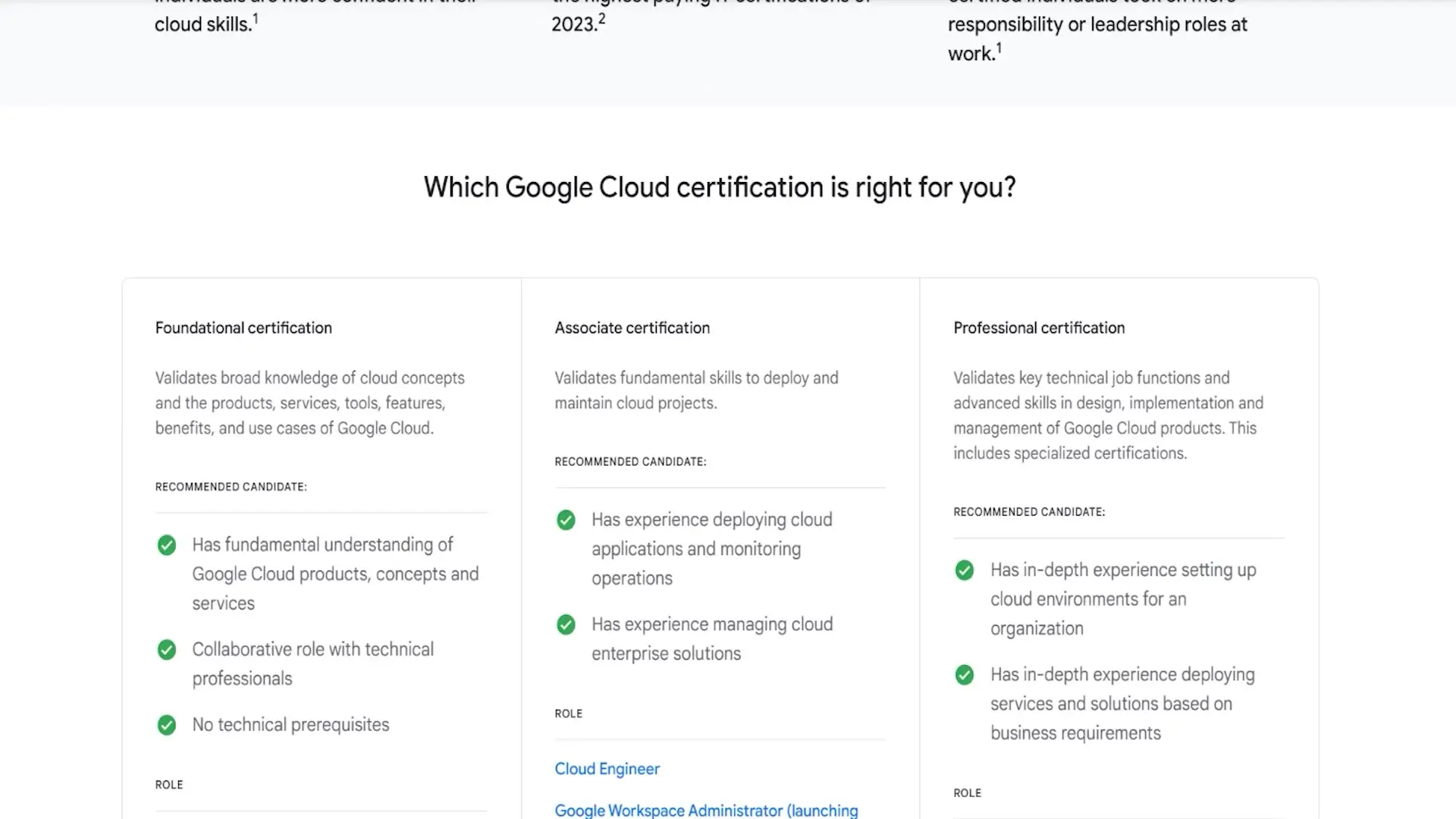Click the '2023.2' footnote text
This screenshot has height=819, width=1456.
pos(578,24)
